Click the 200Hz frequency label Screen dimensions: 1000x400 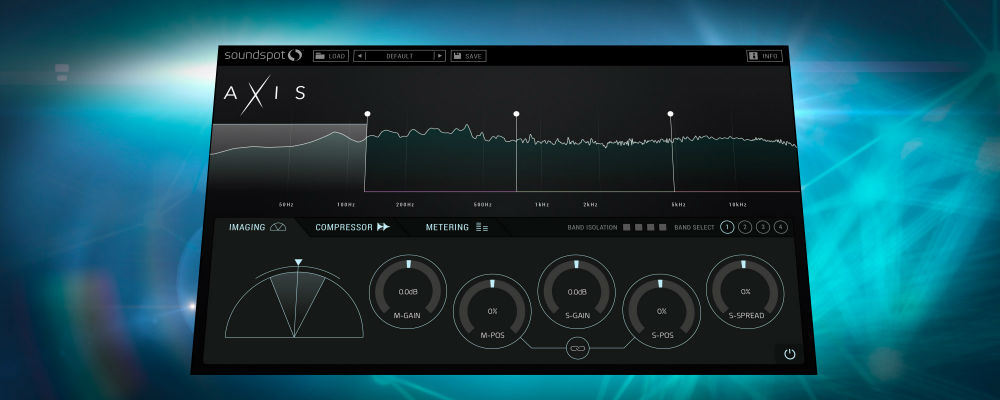[405, 205]
